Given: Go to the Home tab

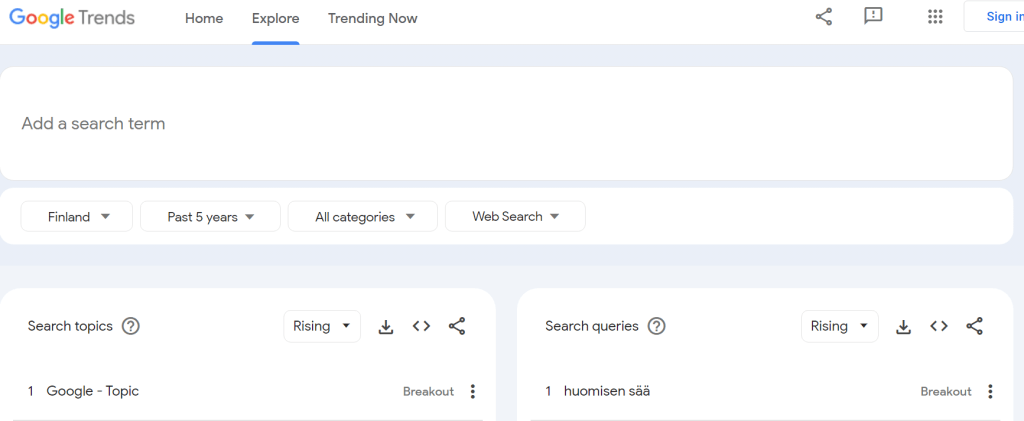Looking at the screenshot, I should [x=204, y=18].
